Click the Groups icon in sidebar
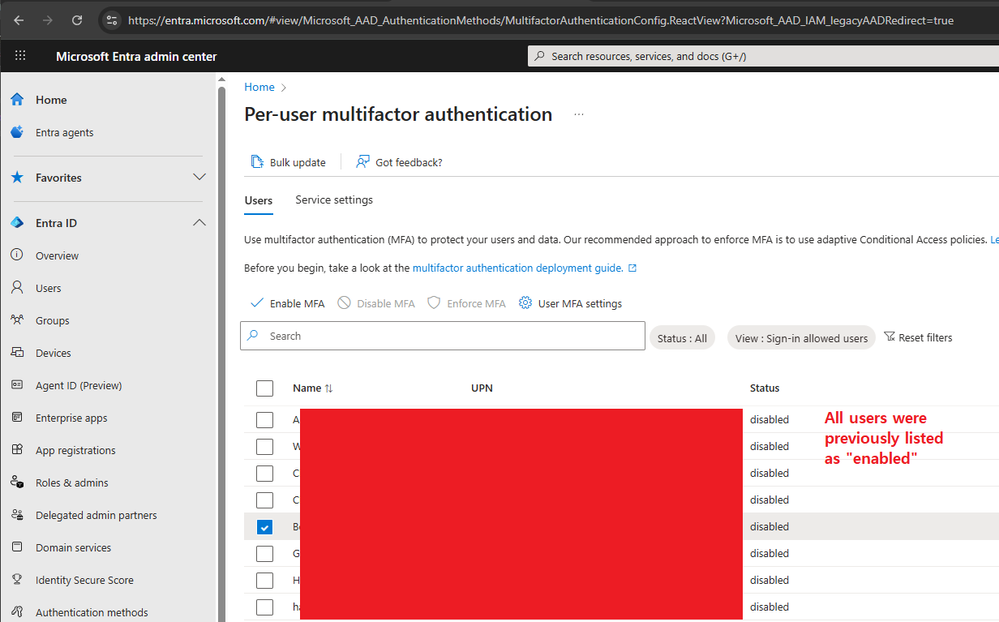 pos(17,320)
